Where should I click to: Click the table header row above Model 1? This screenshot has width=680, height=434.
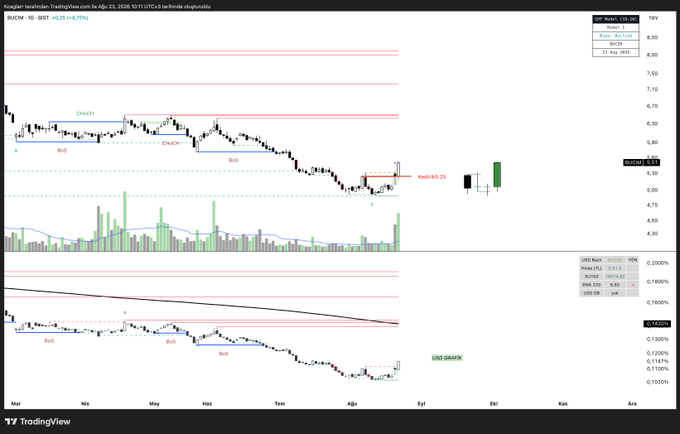tap(615, 19)
